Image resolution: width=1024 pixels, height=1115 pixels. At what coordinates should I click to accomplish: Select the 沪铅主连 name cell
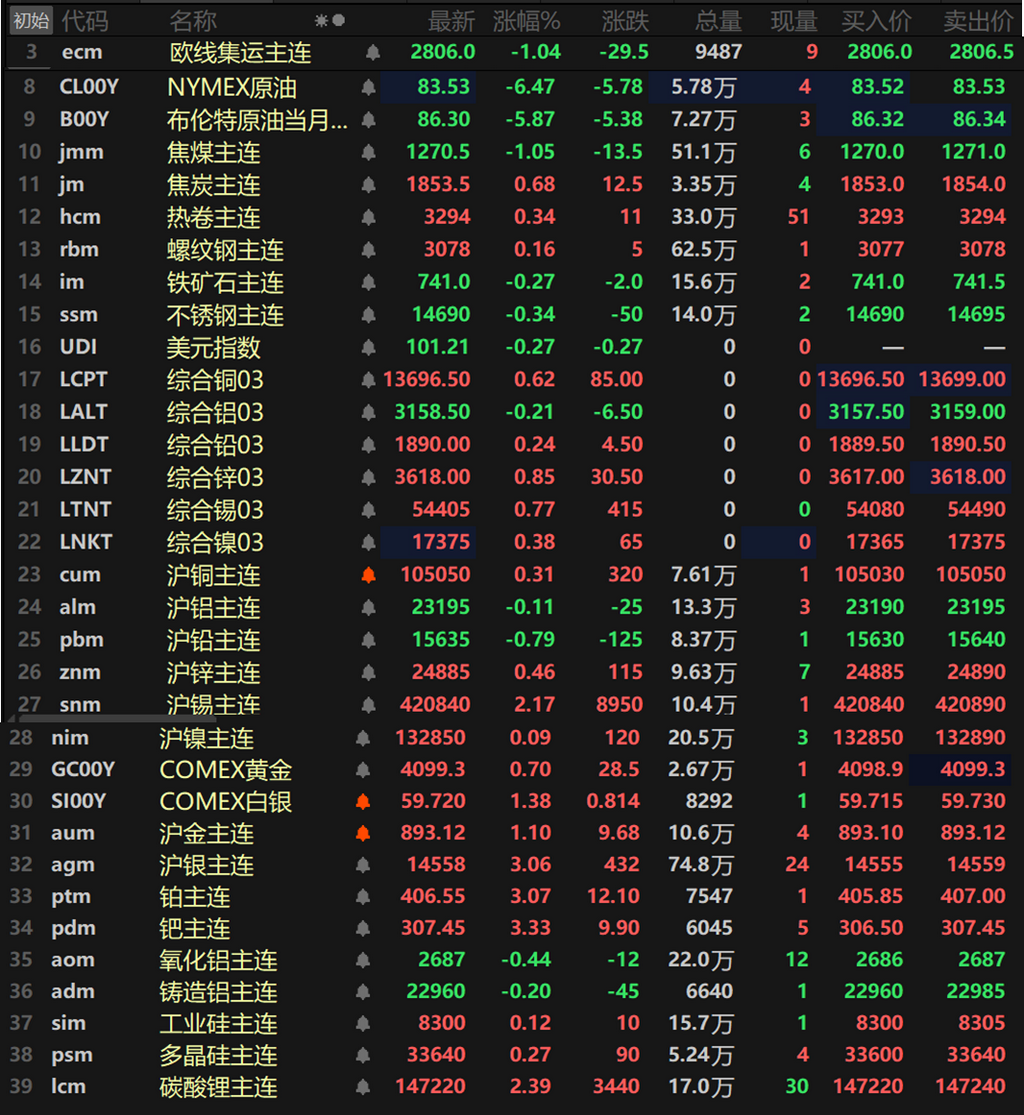click(213, 640)
